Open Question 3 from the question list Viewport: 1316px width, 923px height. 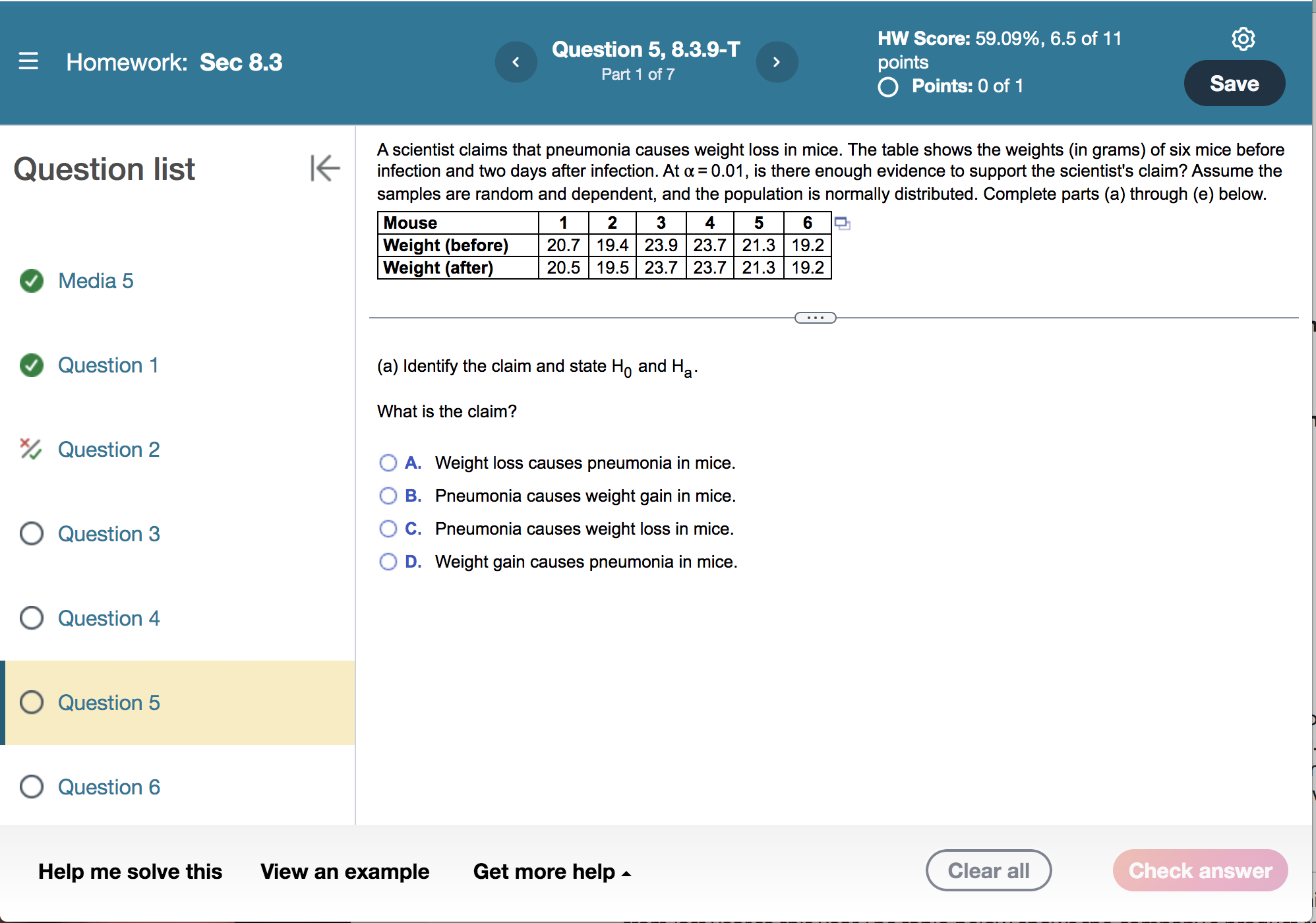tap(109, 534)
